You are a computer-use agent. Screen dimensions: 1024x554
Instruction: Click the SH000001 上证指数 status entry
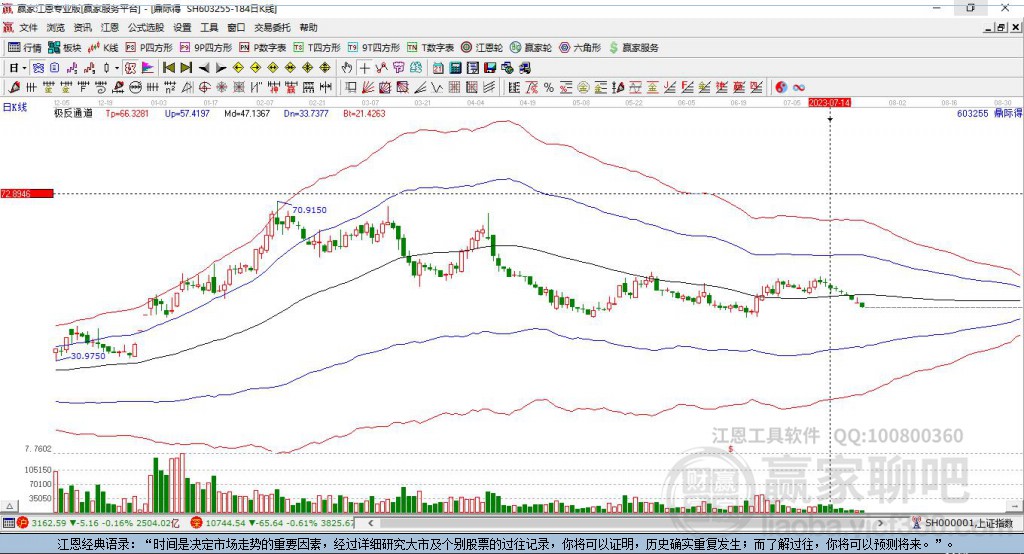(x=963, y=523)
